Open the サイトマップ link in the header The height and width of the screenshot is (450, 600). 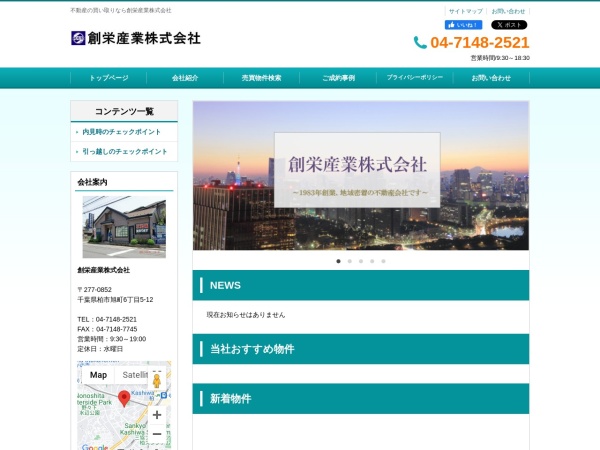point(465,11)
